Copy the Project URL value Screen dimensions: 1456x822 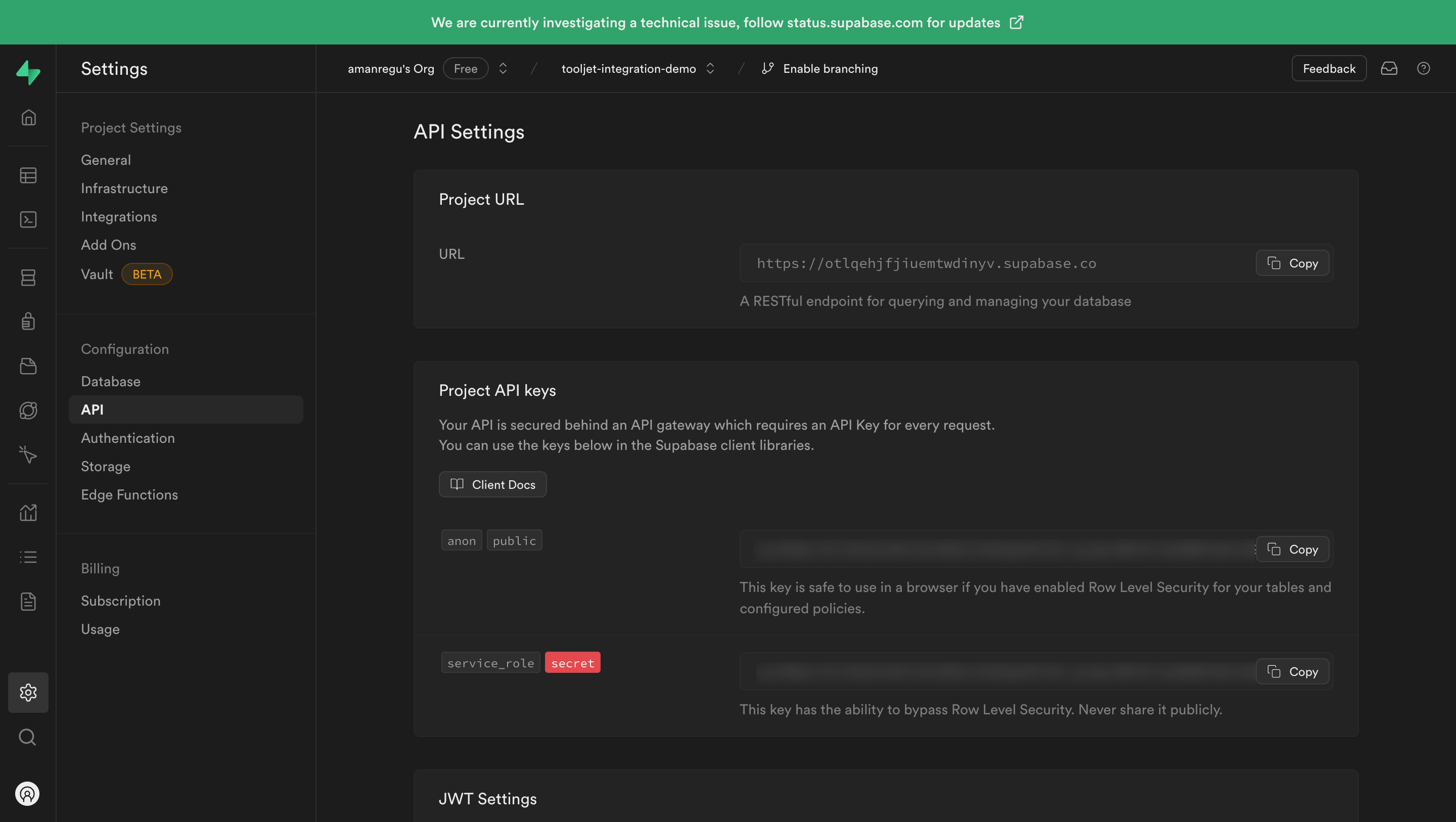(x=1293, y=262)
